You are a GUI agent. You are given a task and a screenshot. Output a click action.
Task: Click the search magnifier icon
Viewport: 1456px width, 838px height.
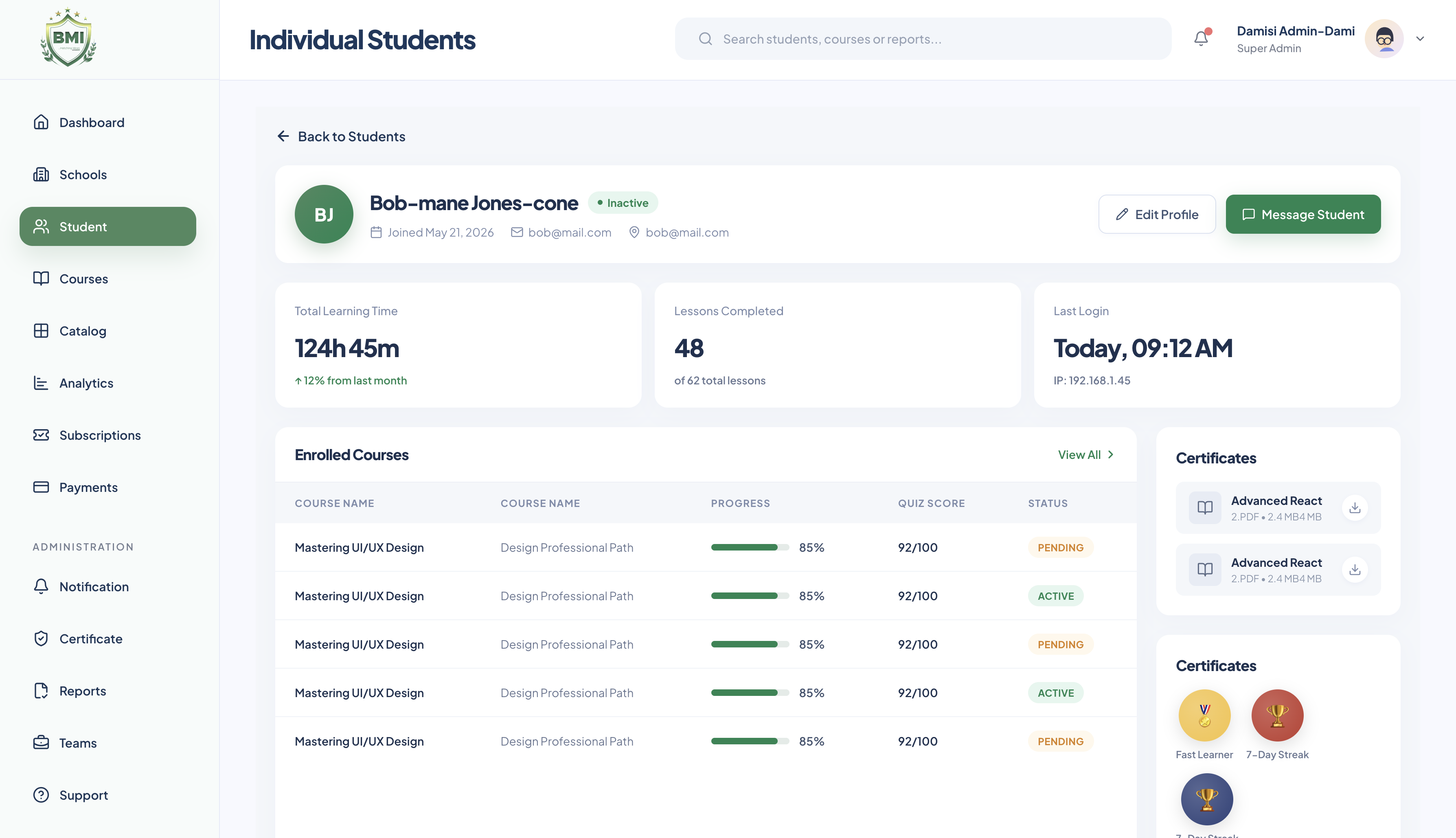[706, 39]
